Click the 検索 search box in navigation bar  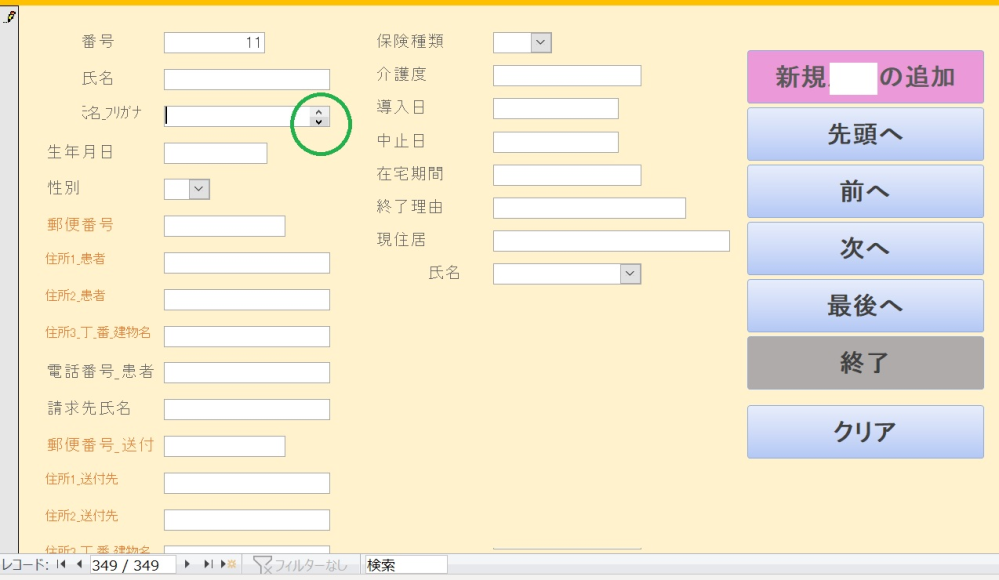[x=406, y=565]
